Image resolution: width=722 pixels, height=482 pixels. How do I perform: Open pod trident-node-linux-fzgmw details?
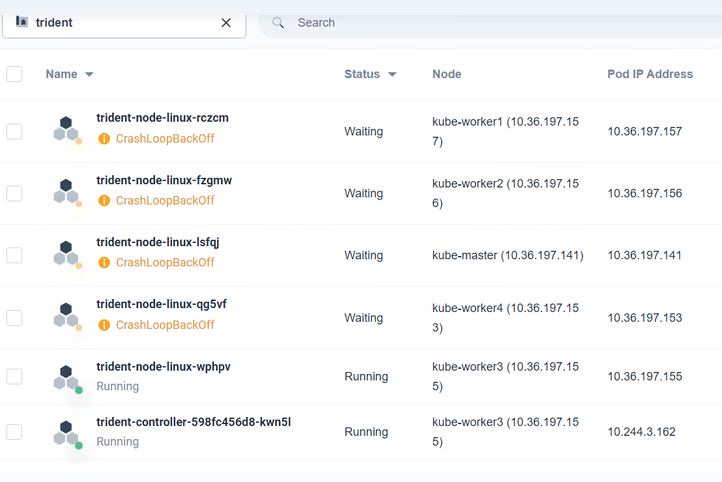coord(164,180)
